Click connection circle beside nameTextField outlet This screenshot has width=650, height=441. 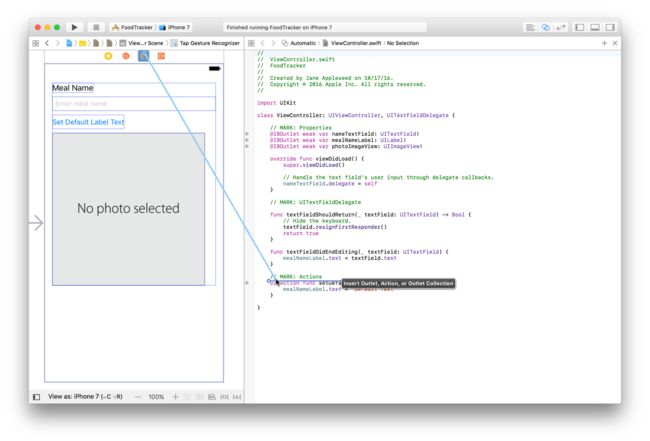tap(247, 134)
